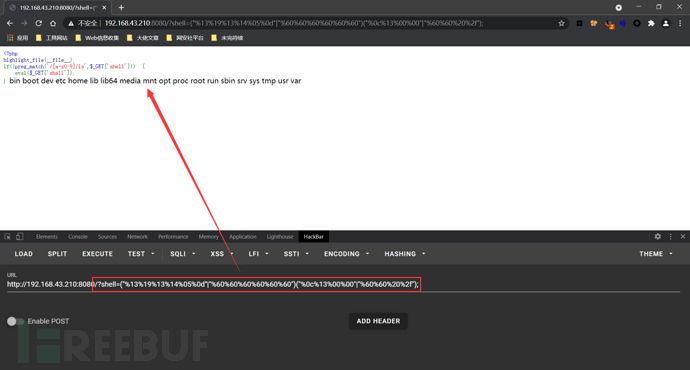Close the DevTools panel

(x=683, y=237)
